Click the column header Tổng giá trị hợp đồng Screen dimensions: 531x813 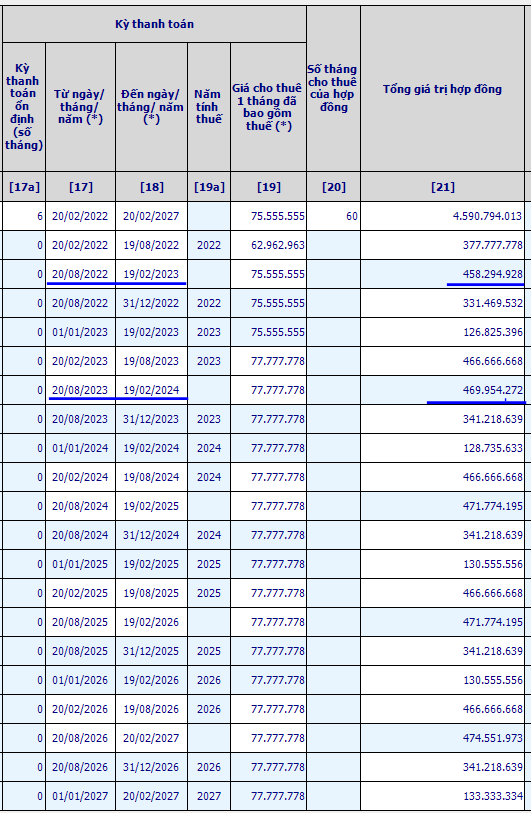pyautogui.click(x=442, y=89)
